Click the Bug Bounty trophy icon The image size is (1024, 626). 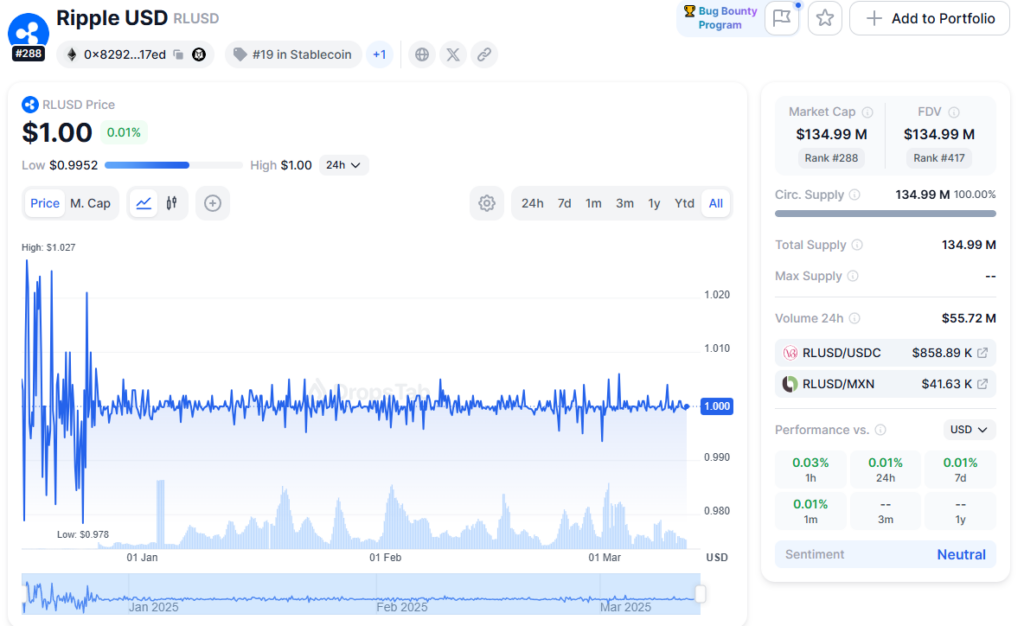(689, 11)
